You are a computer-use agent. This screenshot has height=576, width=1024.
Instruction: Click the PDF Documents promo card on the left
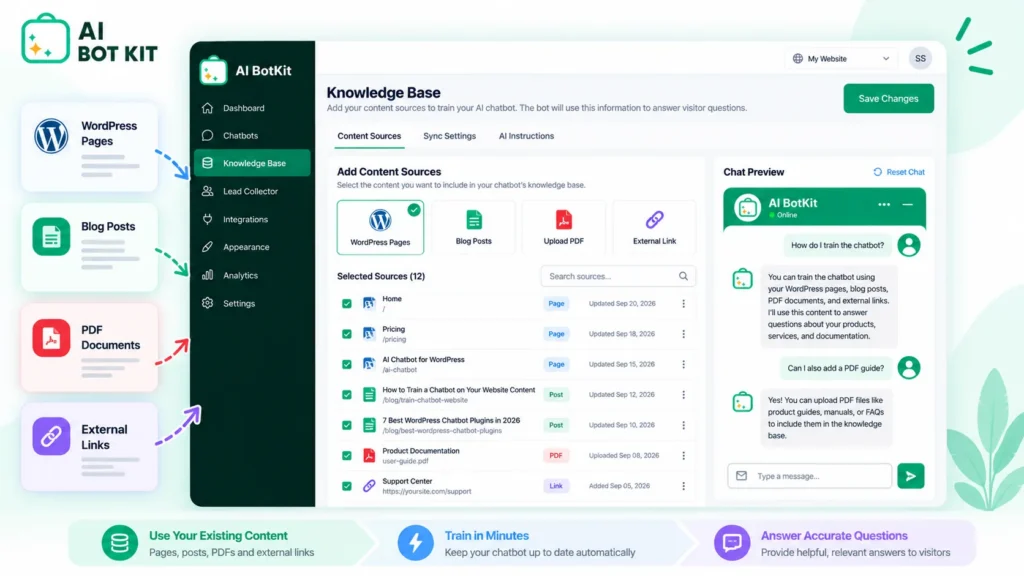89,347
